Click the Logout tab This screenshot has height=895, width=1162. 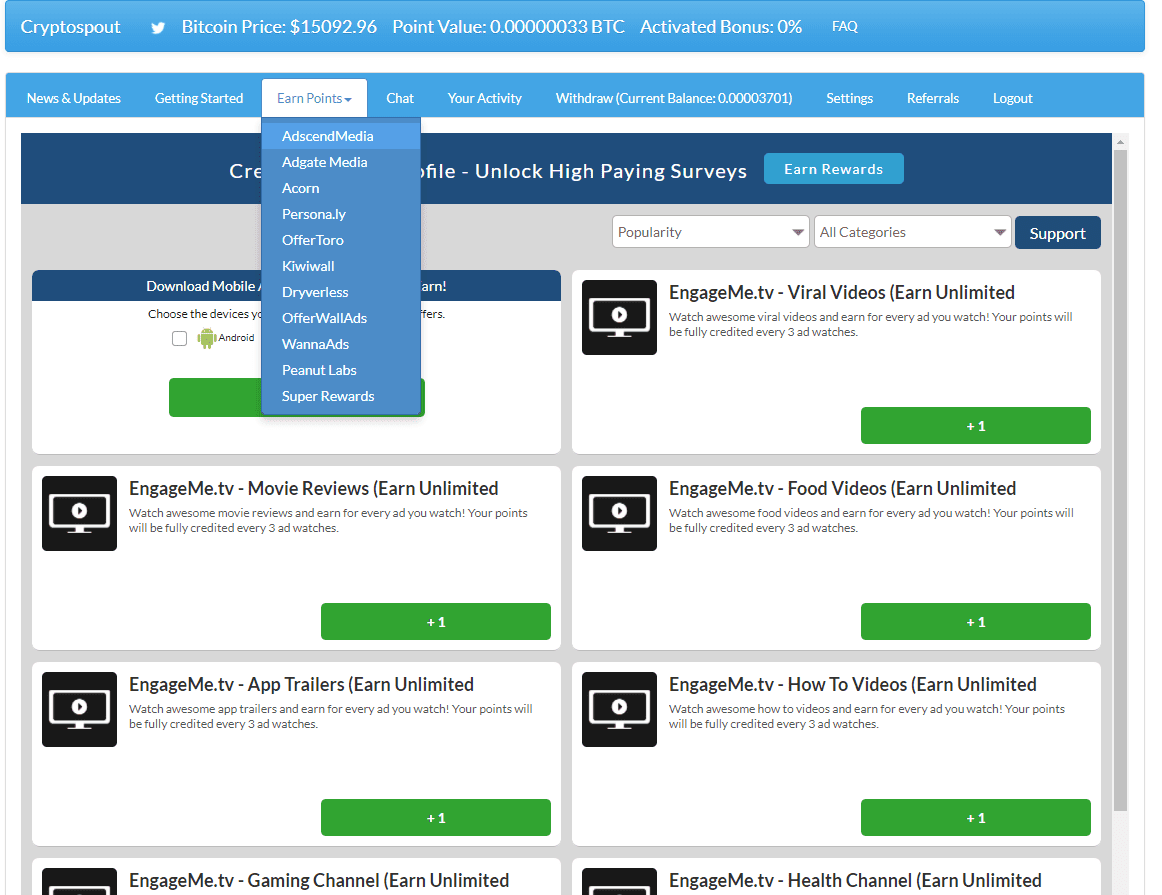point(1012,99)
